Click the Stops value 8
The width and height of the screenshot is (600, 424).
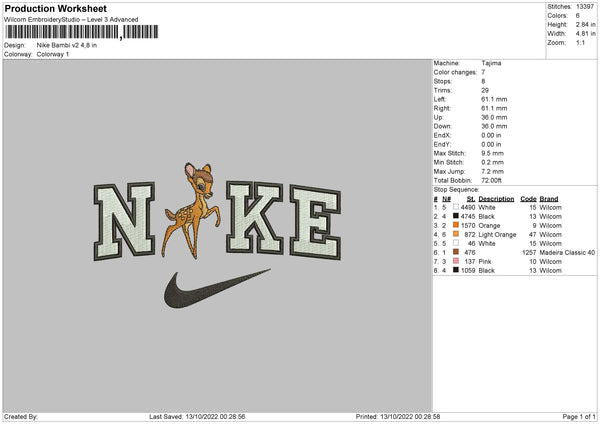pos(483,82)
